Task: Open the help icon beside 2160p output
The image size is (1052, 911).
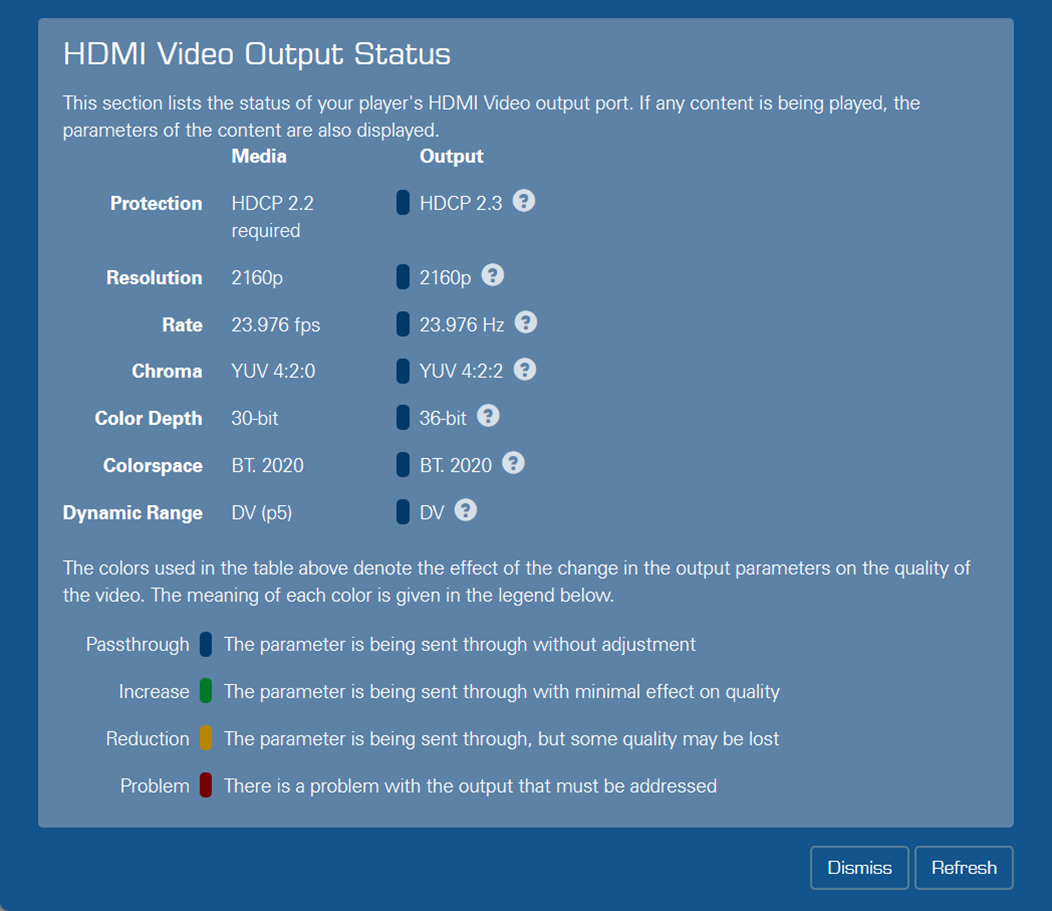Action: pyautogui.click(x=492, y=275)
